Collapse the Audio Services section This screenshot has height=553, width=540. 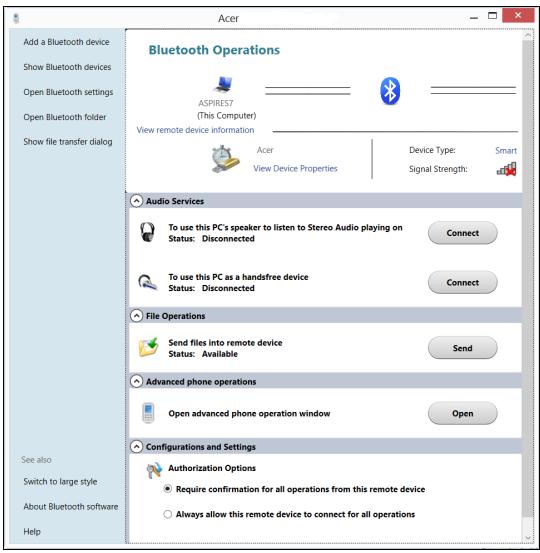136,201
